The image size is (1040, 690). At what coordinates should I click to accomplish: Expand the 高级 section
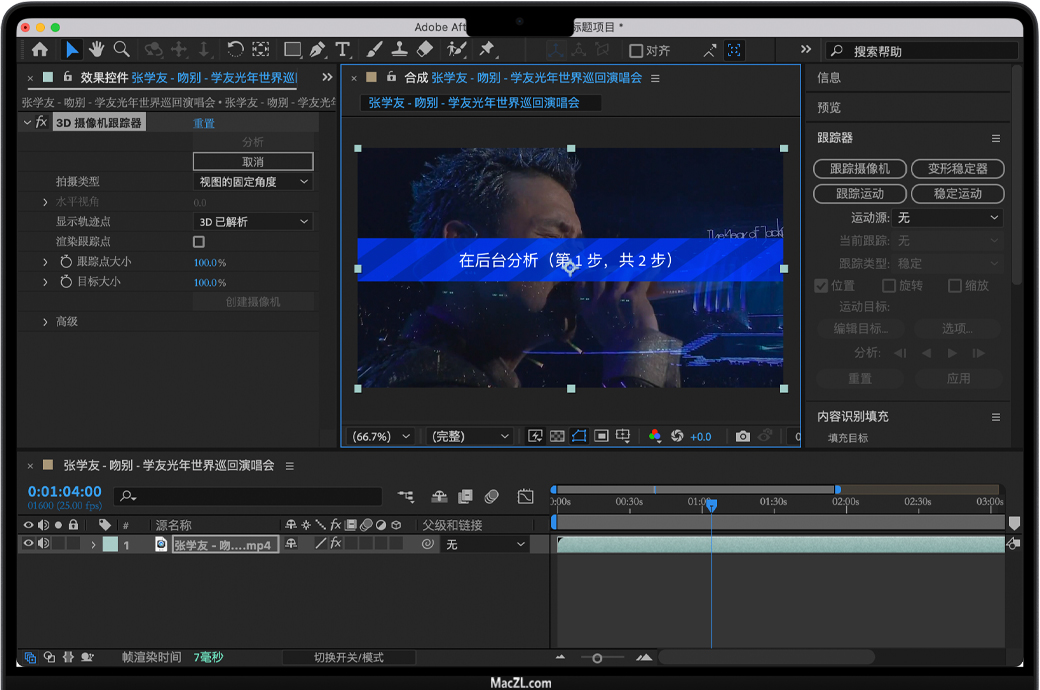[x=45, y=322]
